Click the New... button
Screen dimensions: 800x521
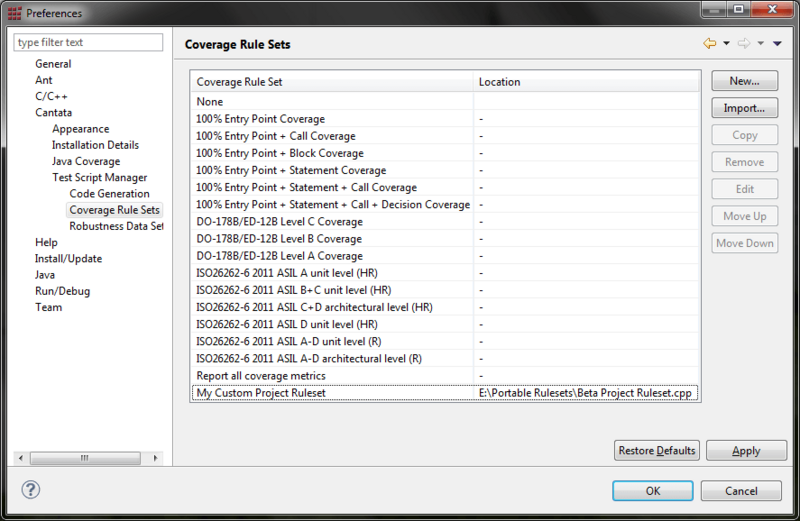point(744,81)
